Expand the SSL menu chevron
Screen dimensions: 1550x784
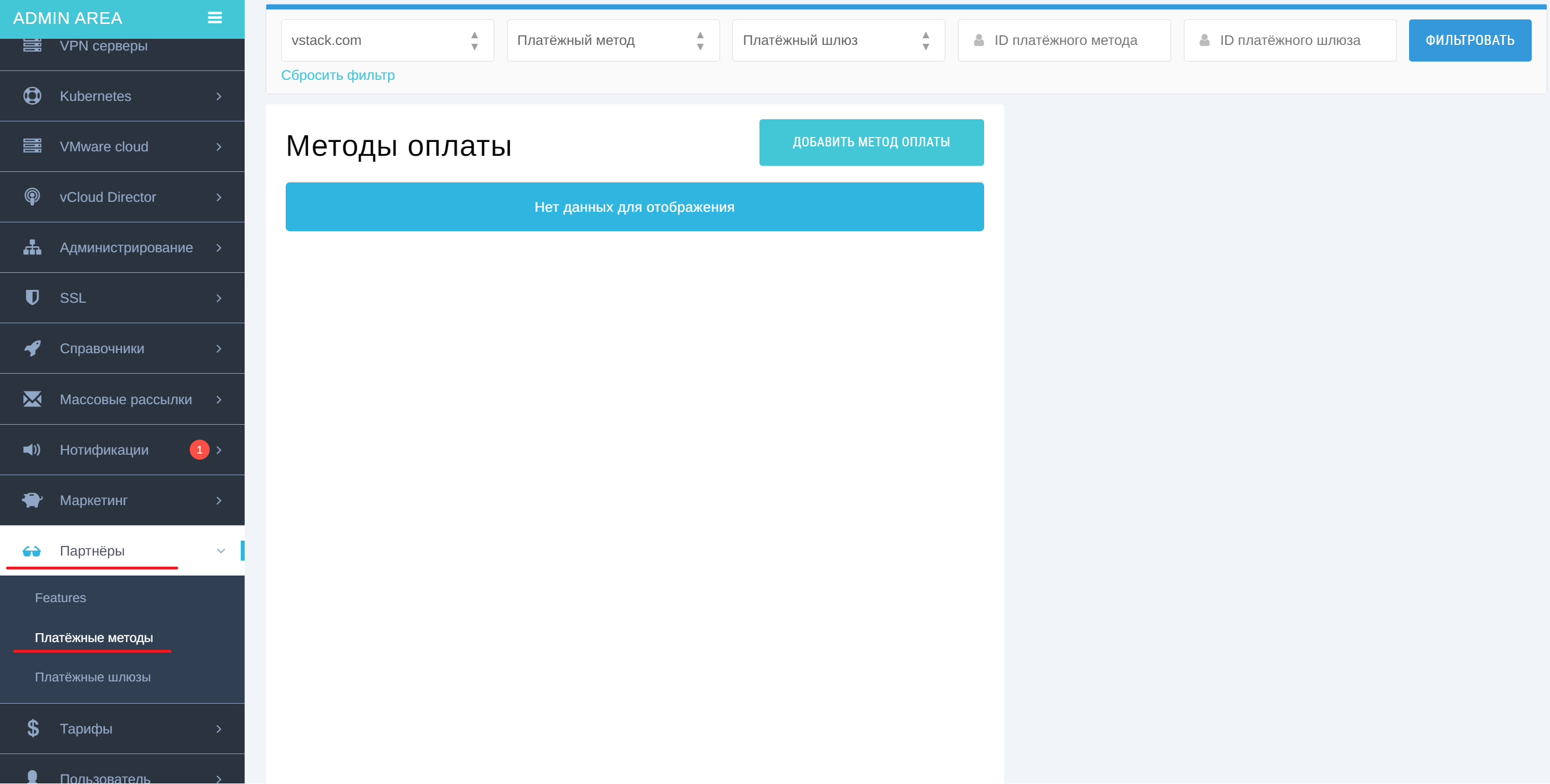pyautogui.click(x=219, y=298)
